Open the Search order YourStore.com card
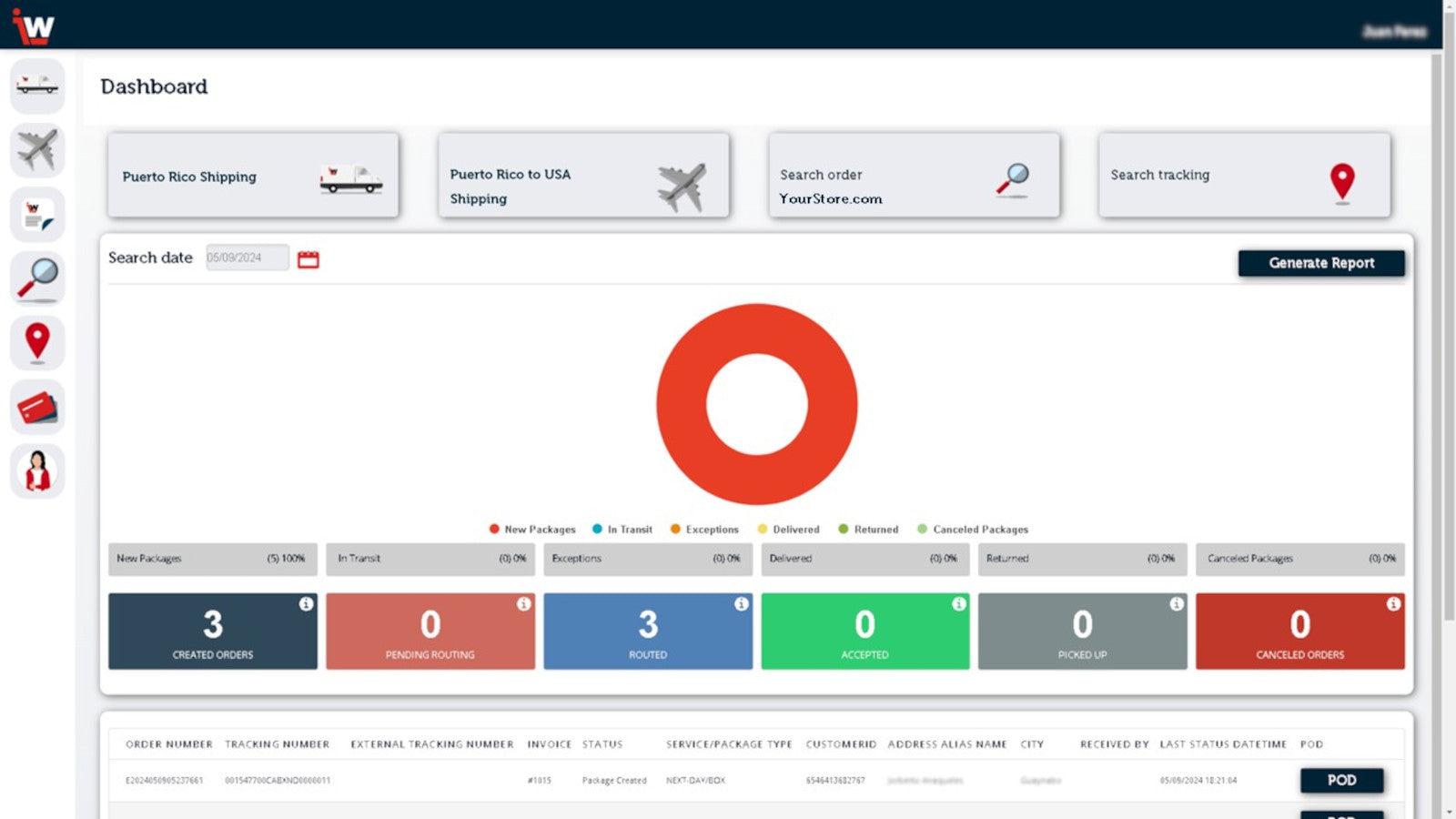Image resolution: width=1456 pixels, height=819 pixels. click(914, 175)
